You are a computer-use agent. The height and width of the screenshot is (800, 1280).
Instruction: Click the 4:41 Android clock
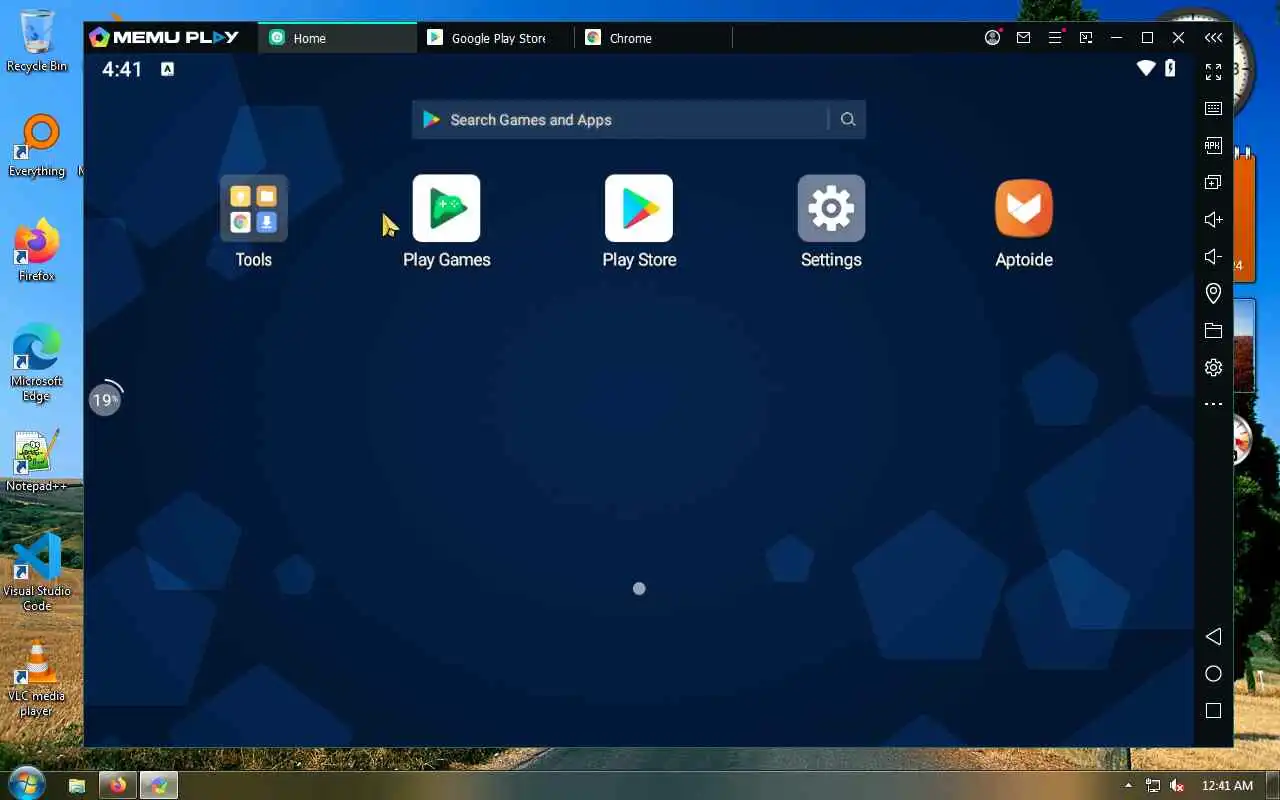[122, 69]
